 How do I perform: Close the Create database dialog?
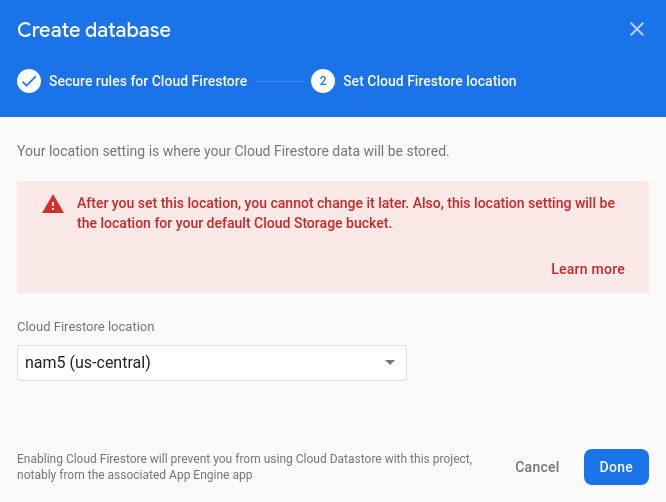pyautogui.click(x=637, y=30)
